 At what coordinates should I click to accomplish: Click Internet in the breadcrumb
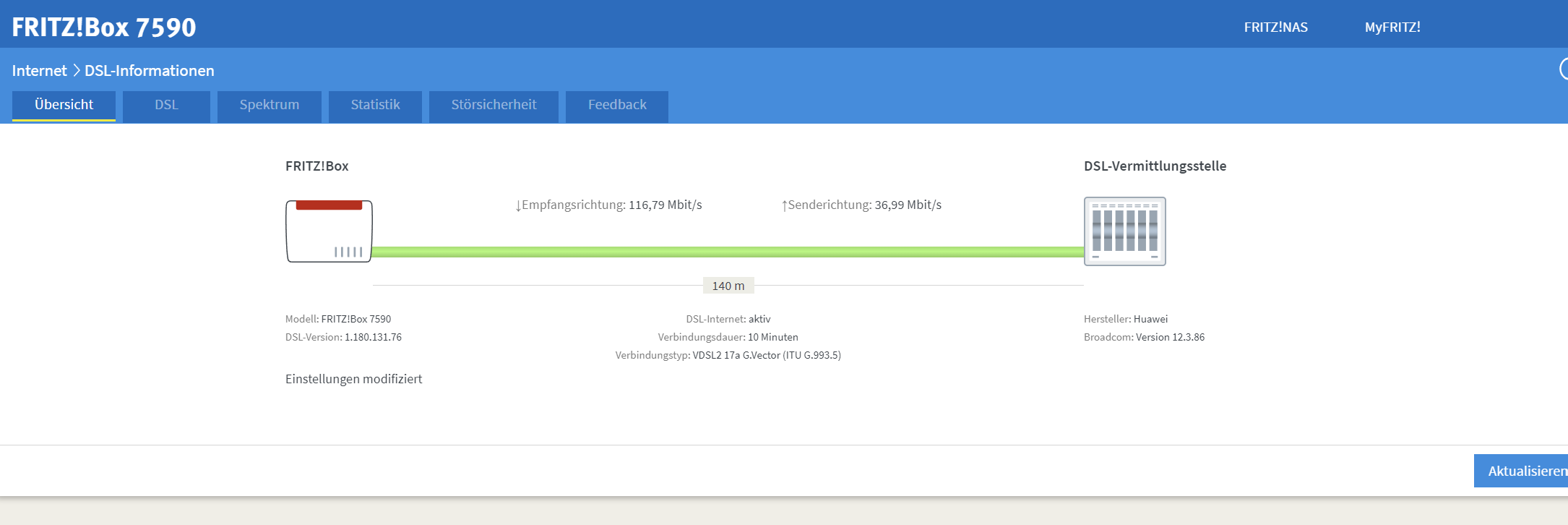point(39,71)
